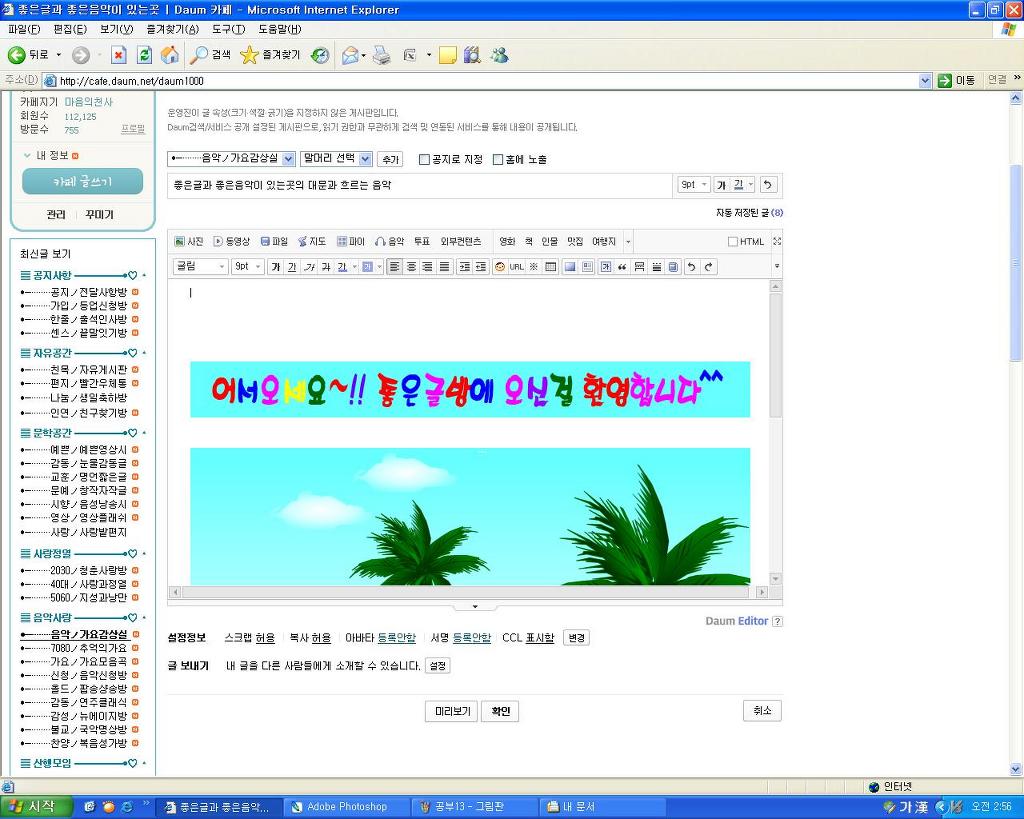Screen dimensions: 1024x819
Task: Open the 도구(T) menu in menu bar
Action: pyautogui.click(x=228, y=29)
